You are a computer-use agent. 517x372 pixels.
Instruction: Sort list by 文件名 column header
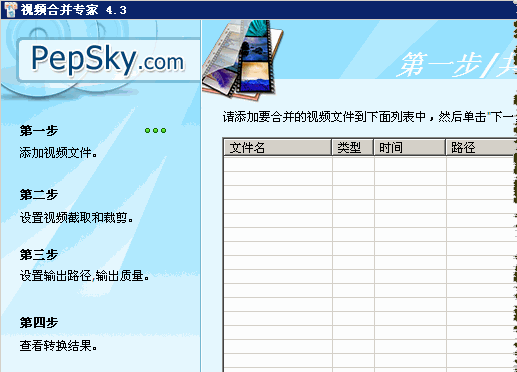tap(277, 147)
